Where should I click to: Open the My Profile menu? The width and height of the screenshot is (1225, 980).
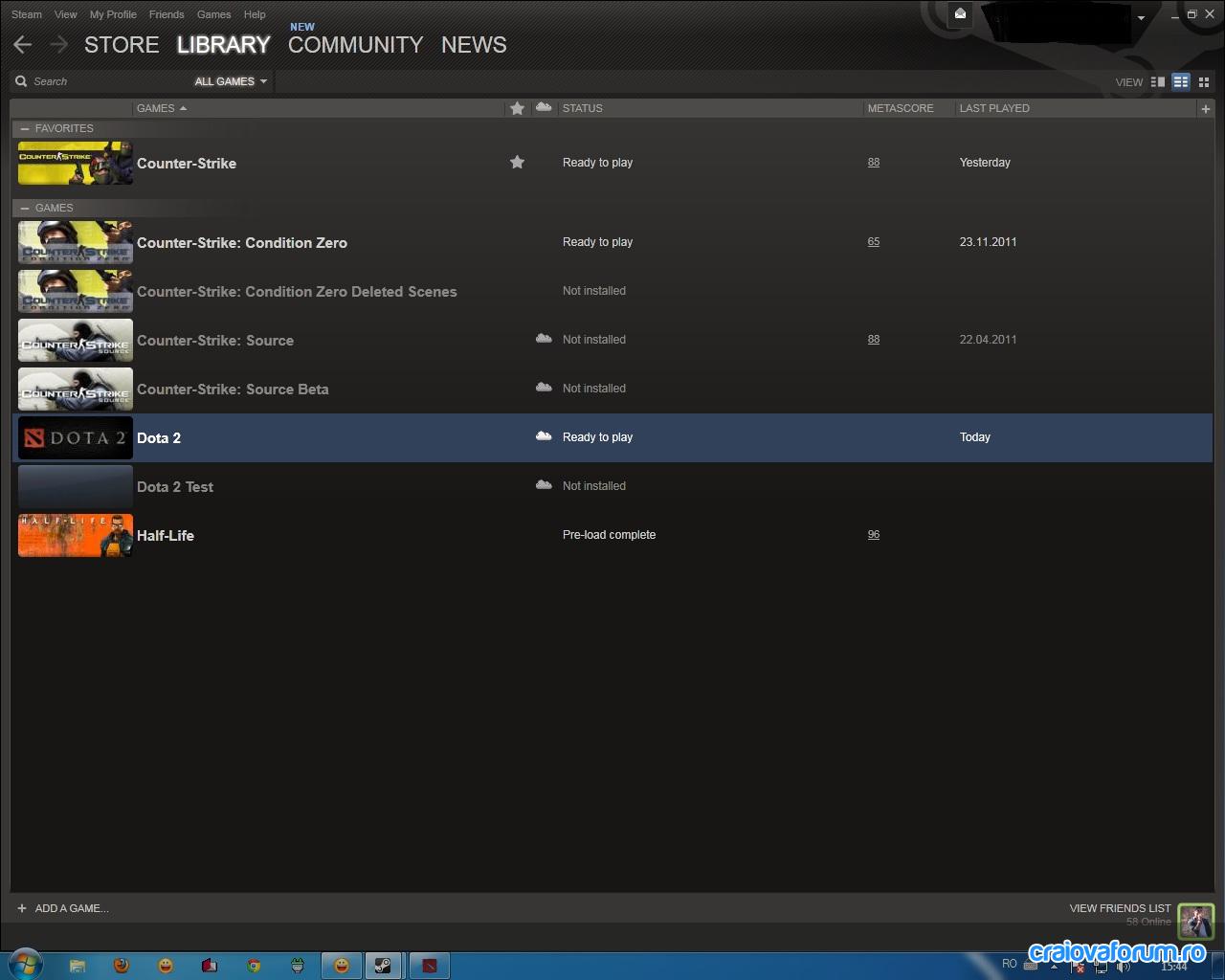(113, 14)
